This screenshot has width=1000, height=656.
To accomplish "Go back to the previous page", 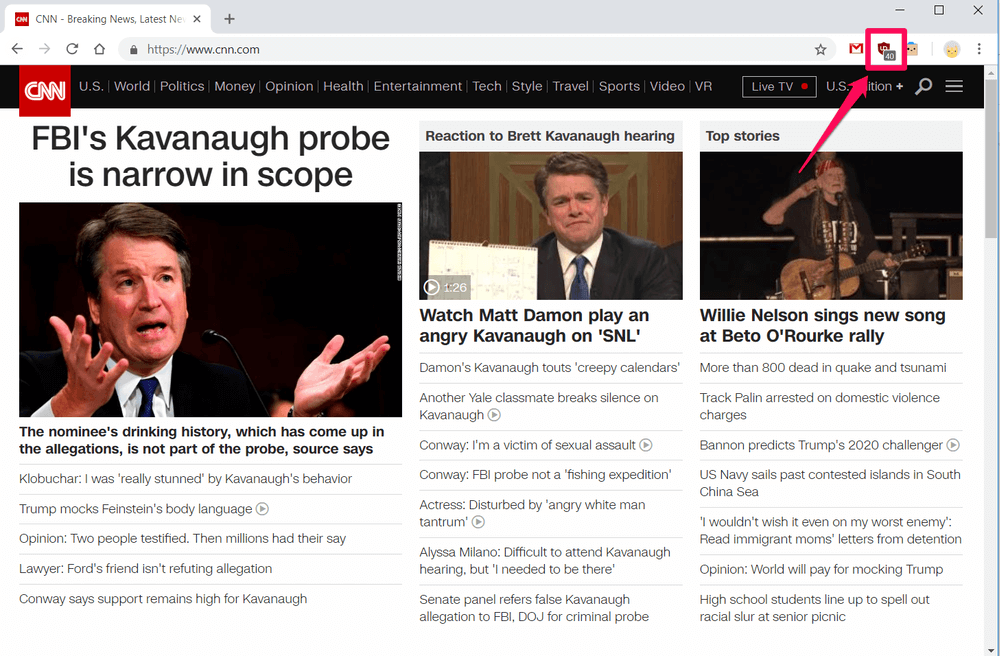I will 17,49.
